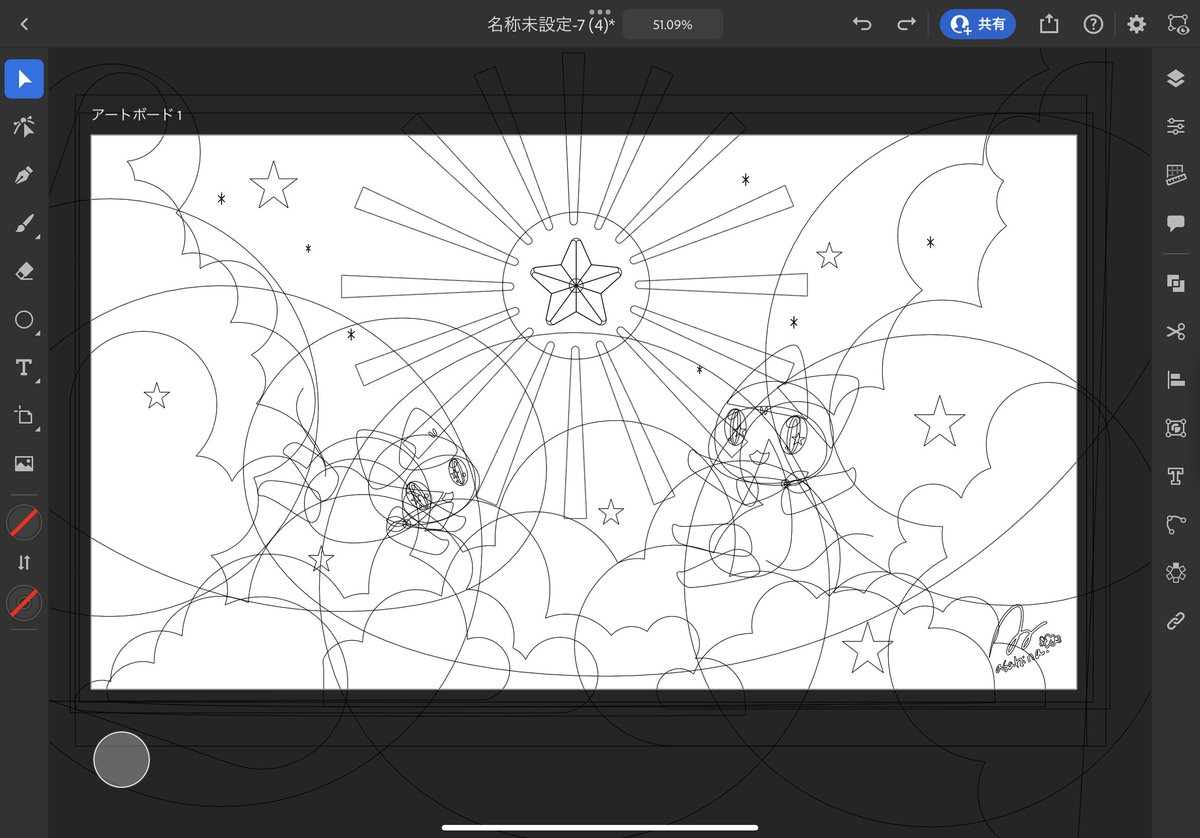This screenshot has width=1200, height=838.
Task: Open the Type panel in right taskbar
Action: click(1176, 475)
